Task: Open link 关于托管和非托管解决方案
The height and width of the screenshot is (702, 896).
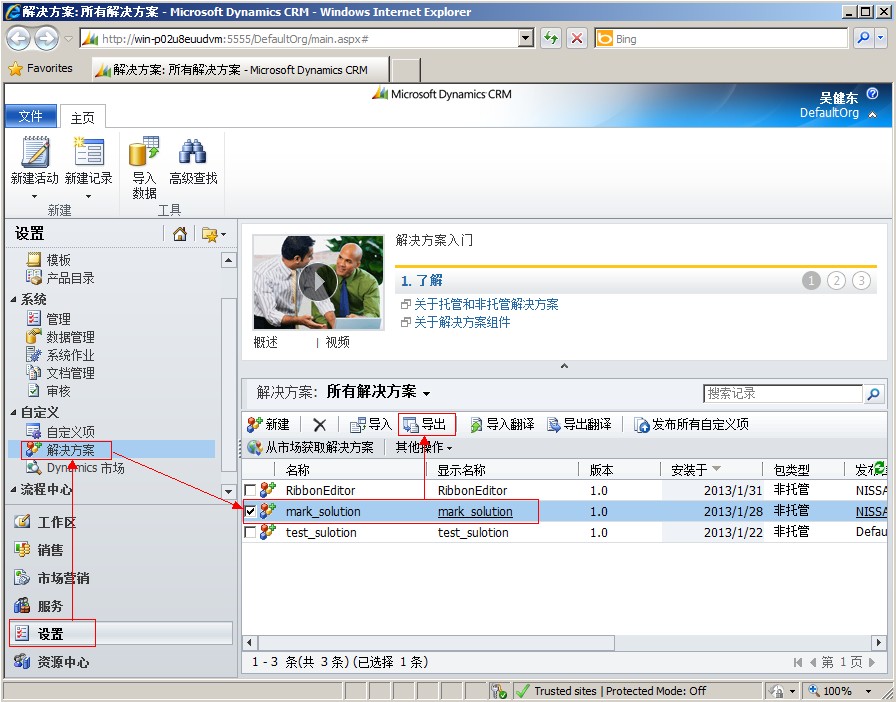Action: click(486, 304)
